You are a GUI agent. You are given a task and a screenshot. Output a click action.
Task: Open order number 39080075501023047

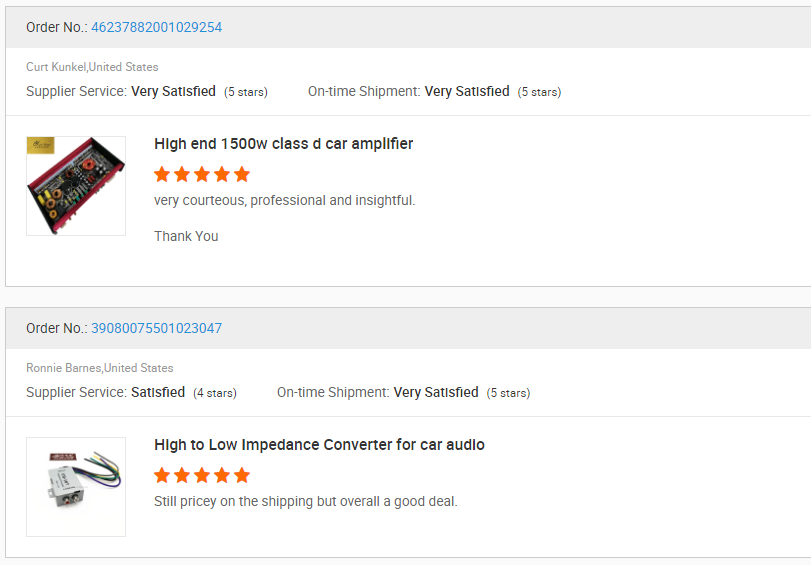[x=157, y=328]
